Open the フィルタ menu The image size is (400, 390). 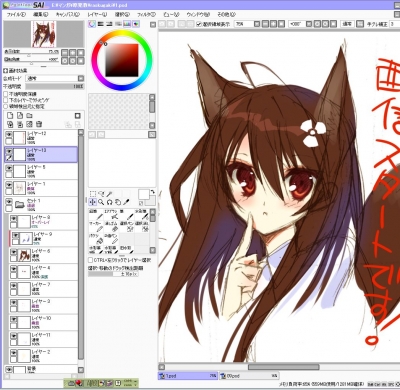146,14
